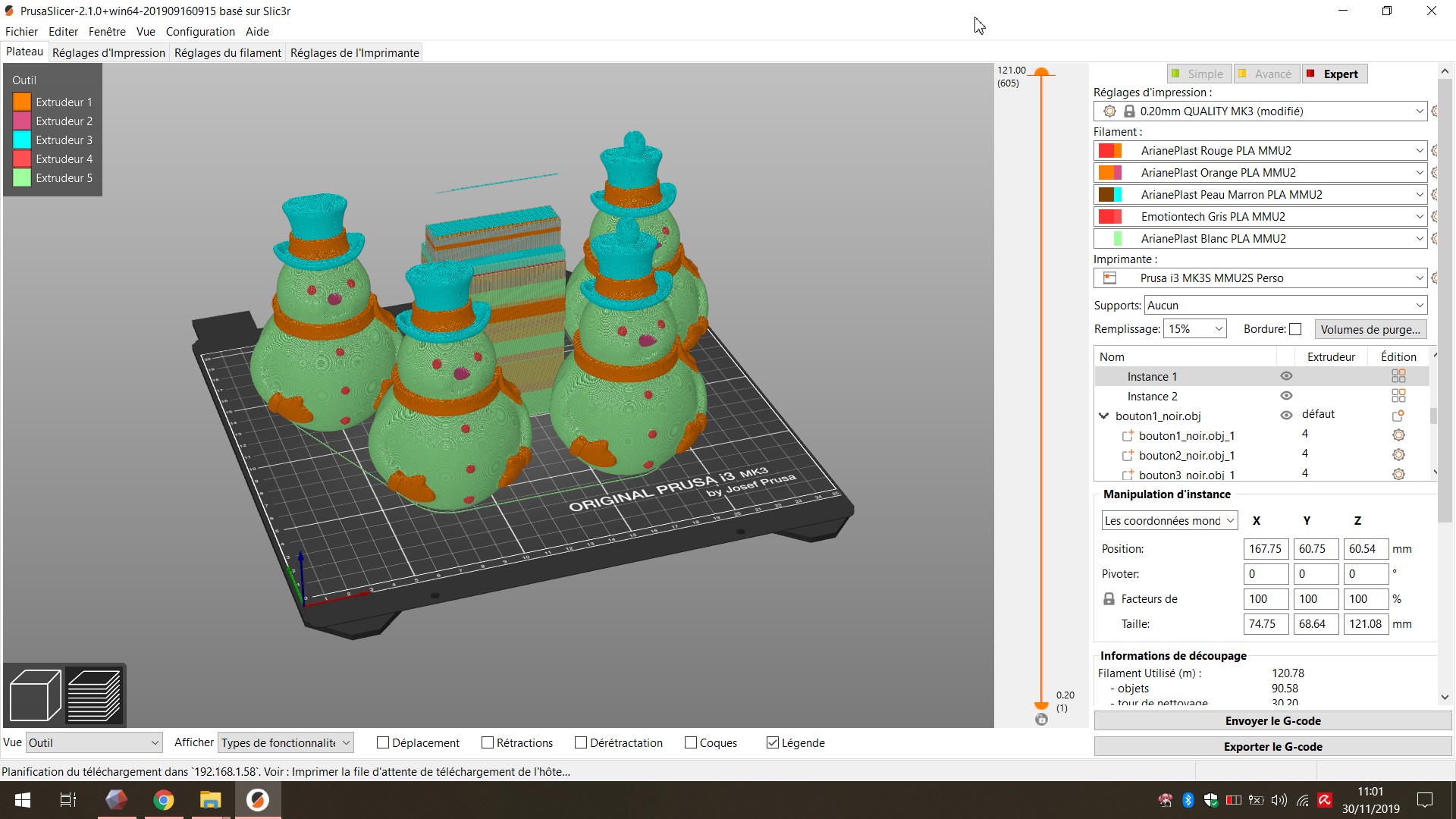Switch to Réglages d'Impression tab
Image resolution: width=1456 pixels, height=819 pixels.
click(108, 53)
